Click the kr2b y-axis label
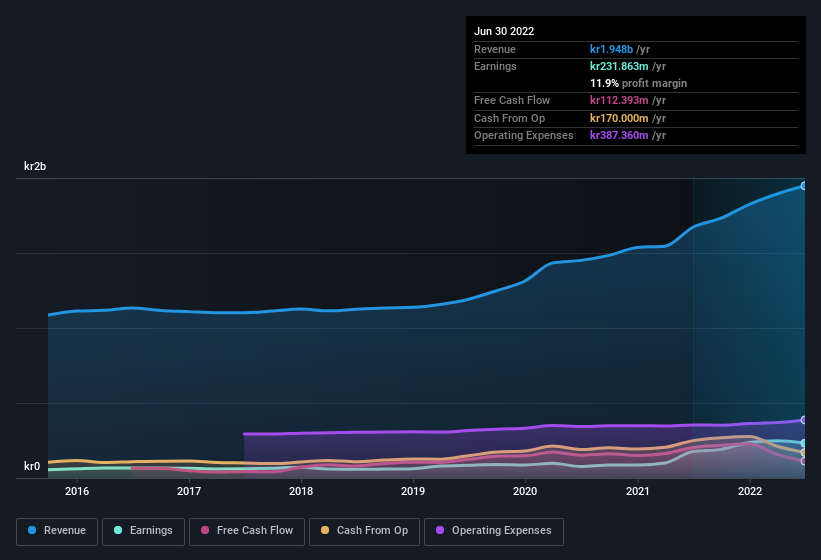The image size is (821, 560). point(35,166)
